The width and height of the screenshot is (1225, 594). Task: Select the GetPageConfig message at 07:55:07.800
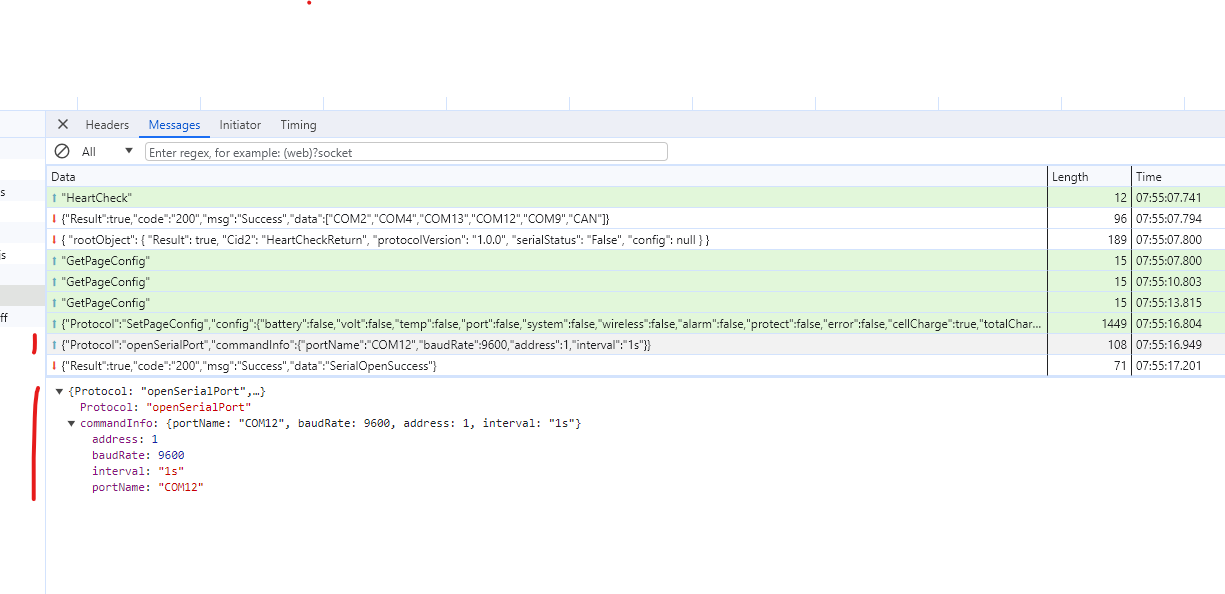(635, 261)
